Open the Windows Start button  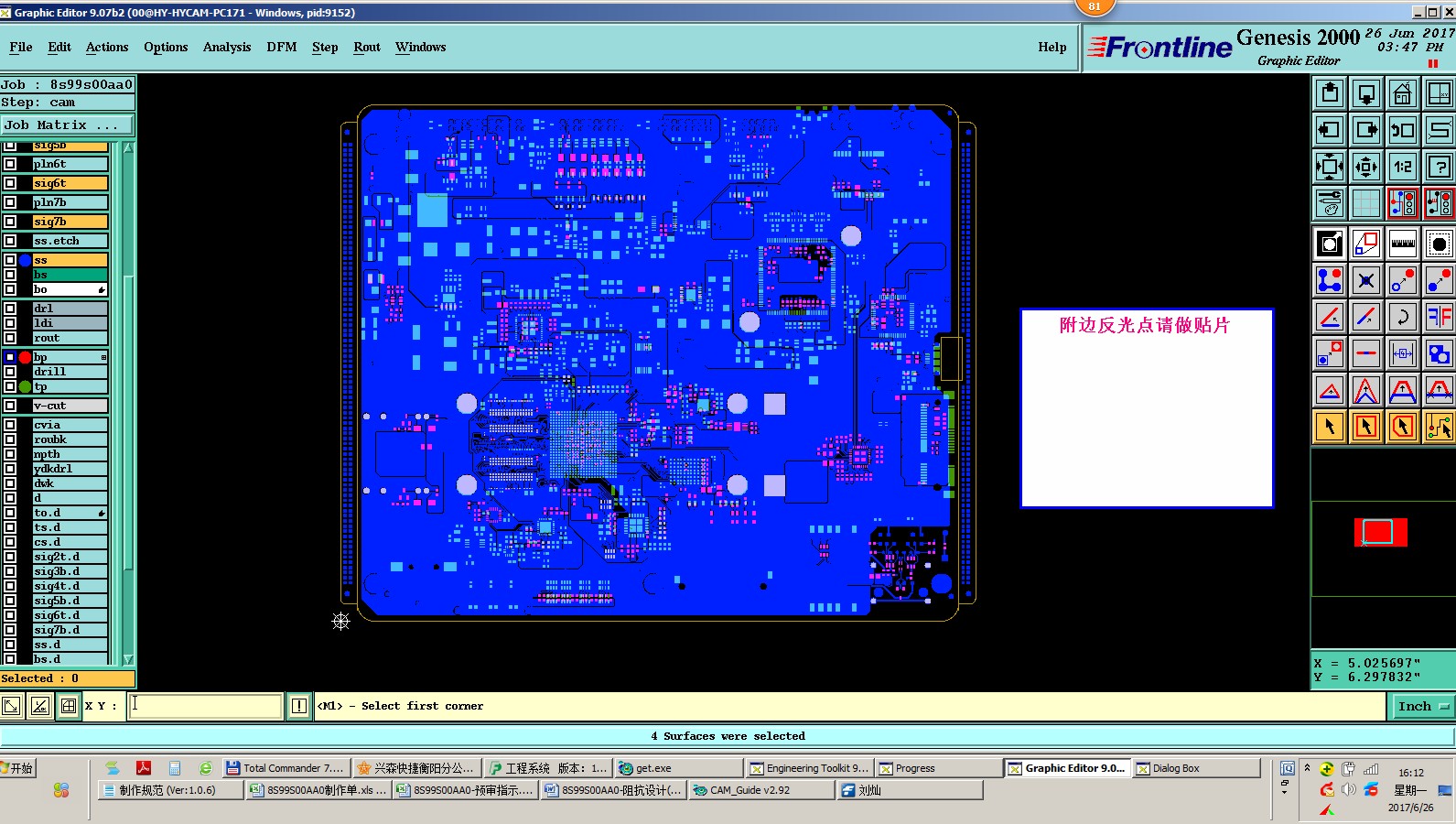18,768
